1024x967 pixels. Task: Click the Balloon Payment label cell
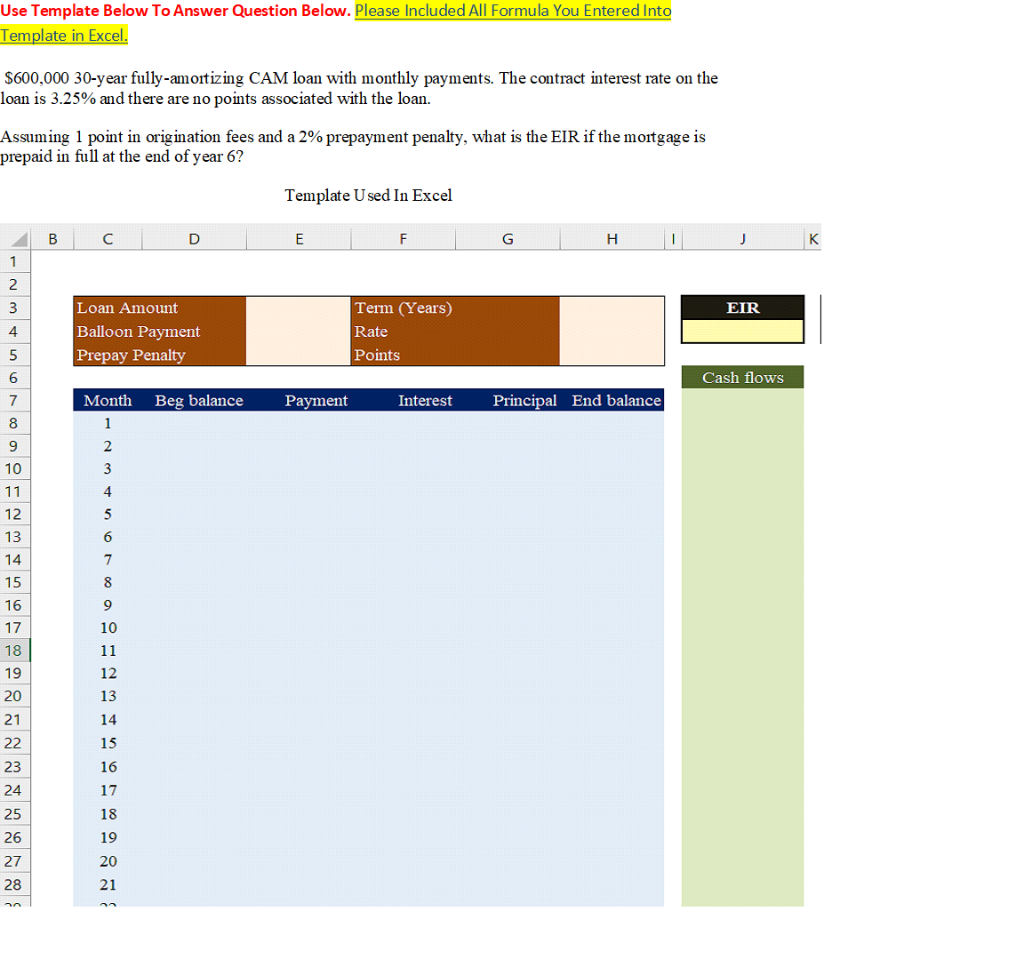click(160, 331)
